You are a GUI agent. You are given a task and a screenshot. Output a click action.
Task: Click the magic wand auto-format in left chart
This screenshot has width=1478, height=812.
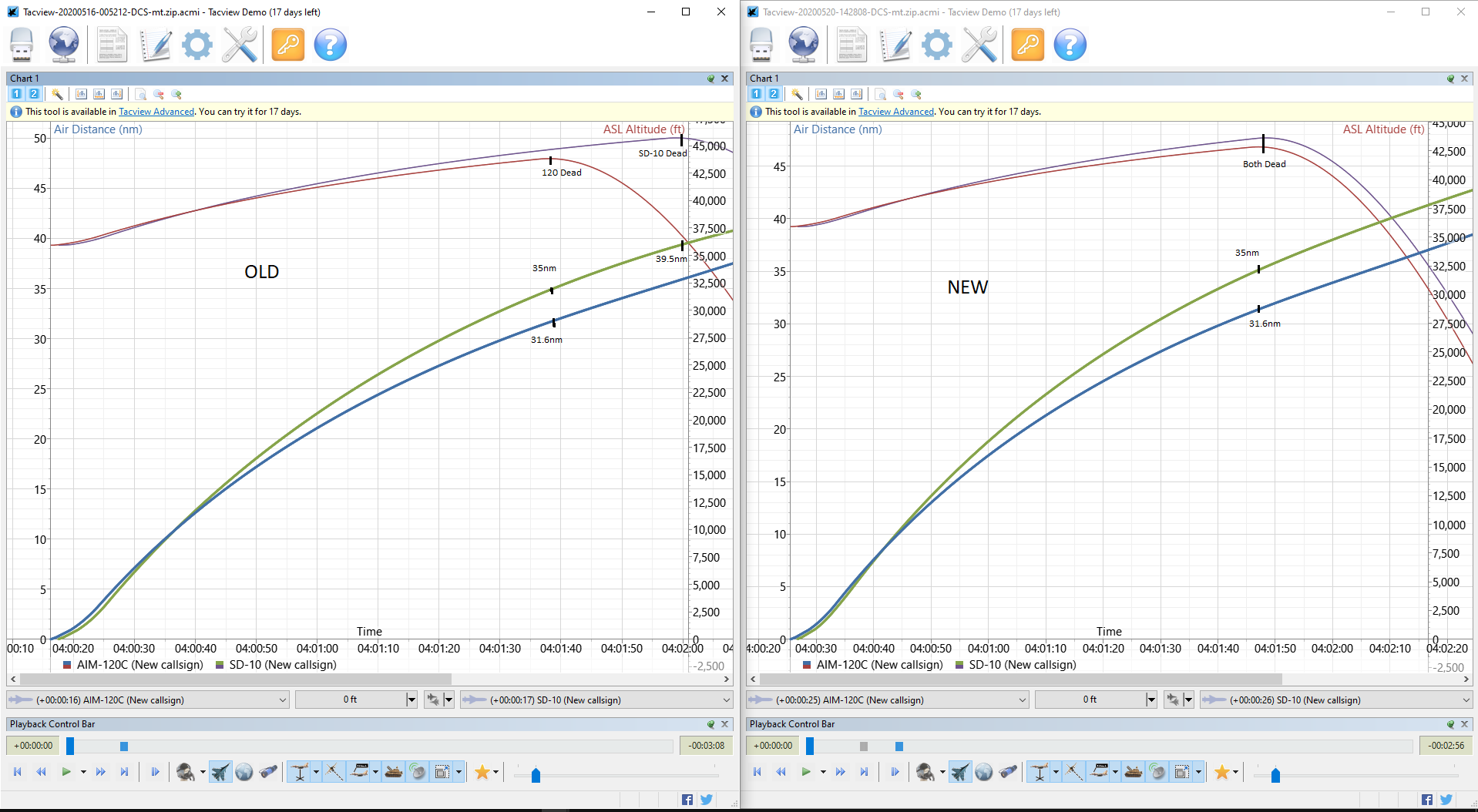point(57,94)
